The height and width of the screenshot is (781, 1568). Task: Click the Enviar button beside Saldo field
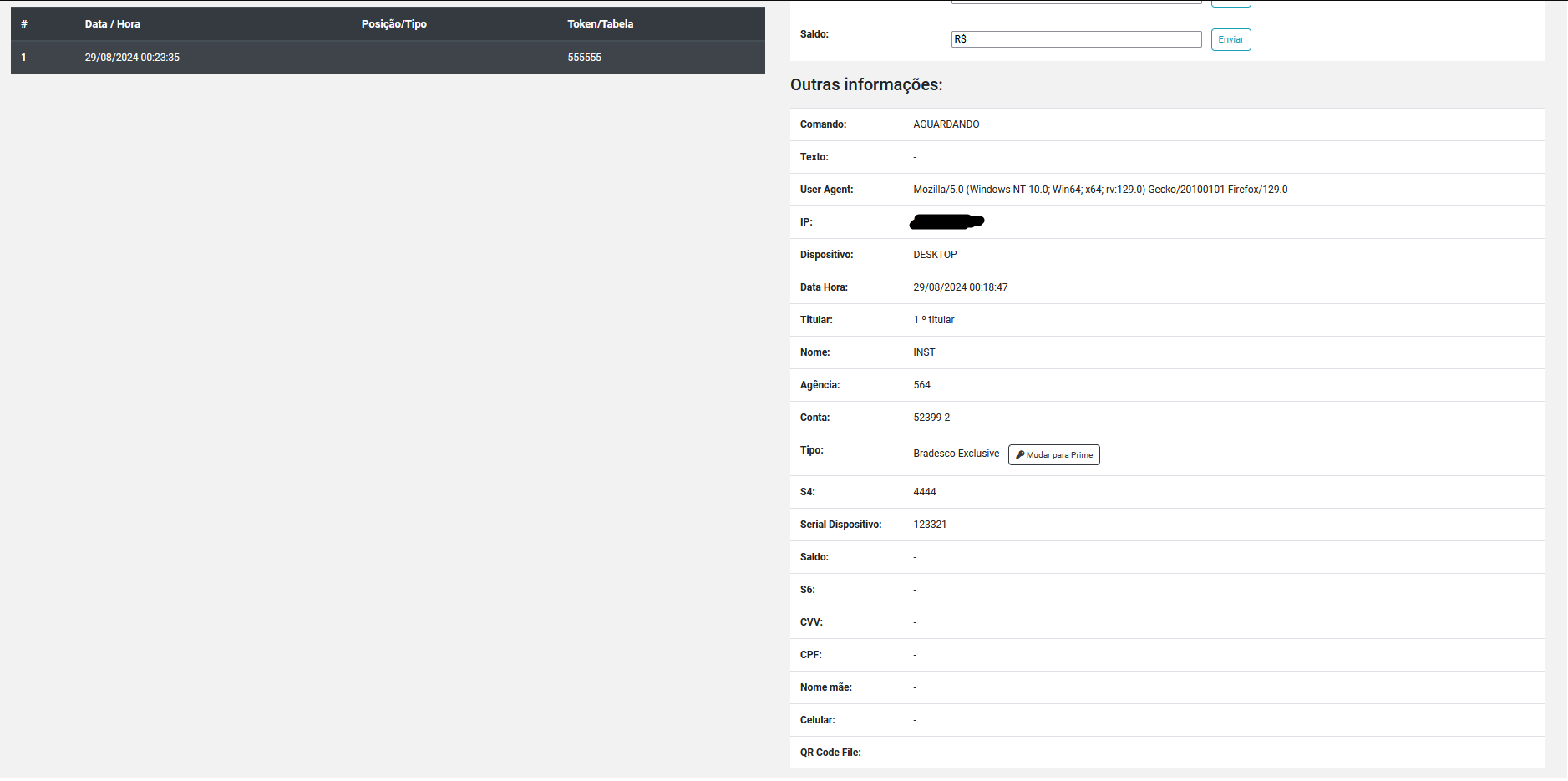coord(1231,39)
